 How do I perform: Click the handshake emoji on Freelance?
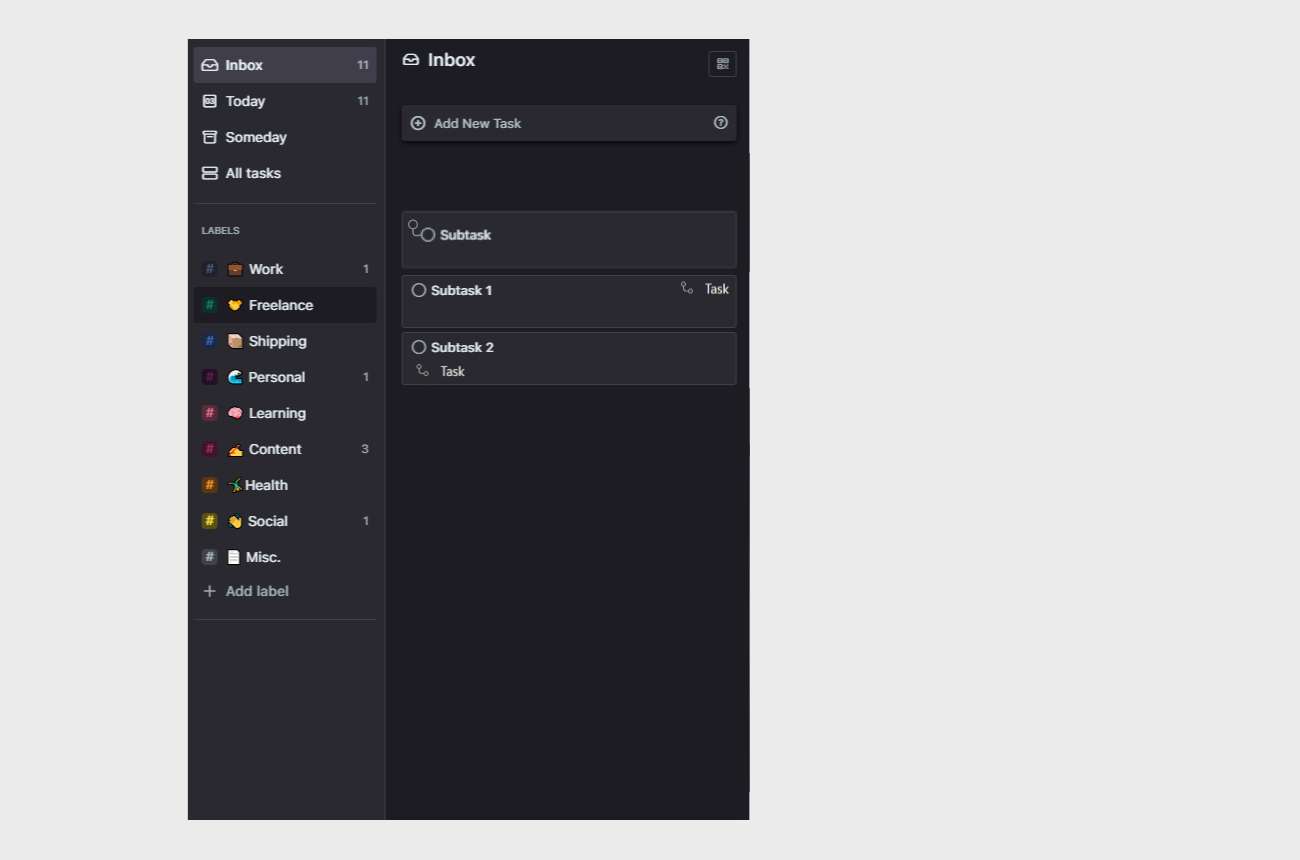(x=235, y=305)
